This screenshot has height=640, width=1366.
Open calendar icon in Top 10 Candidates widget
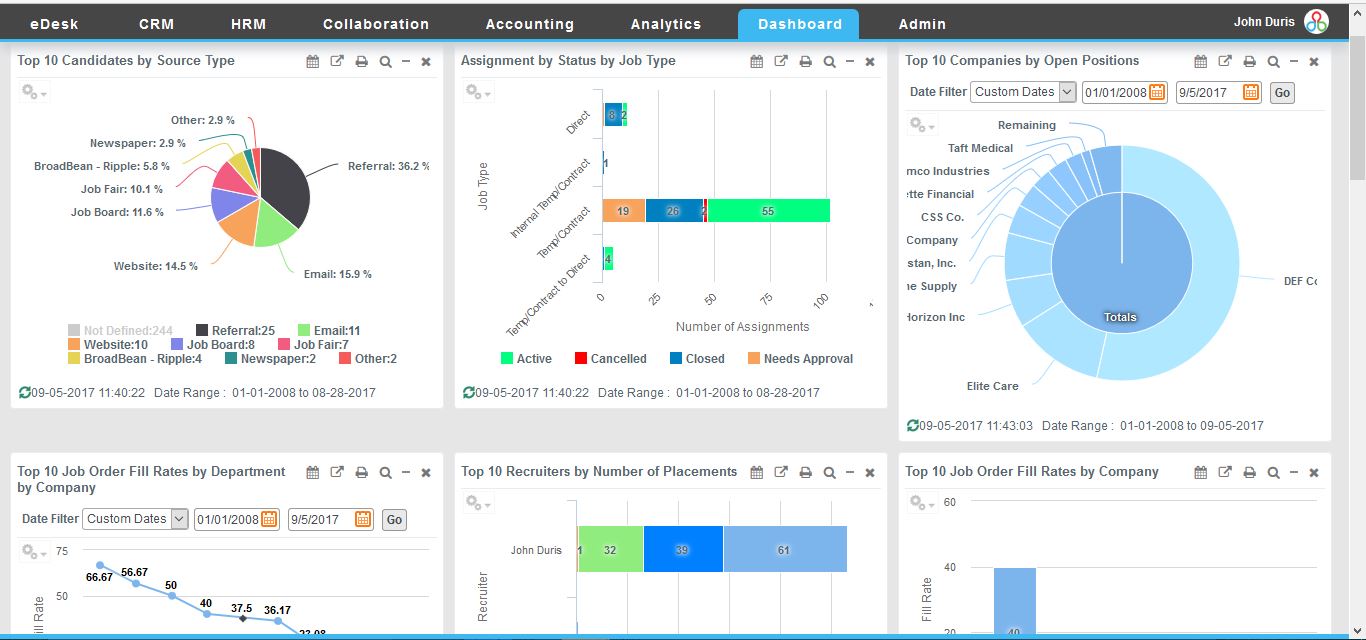(313, 62)
